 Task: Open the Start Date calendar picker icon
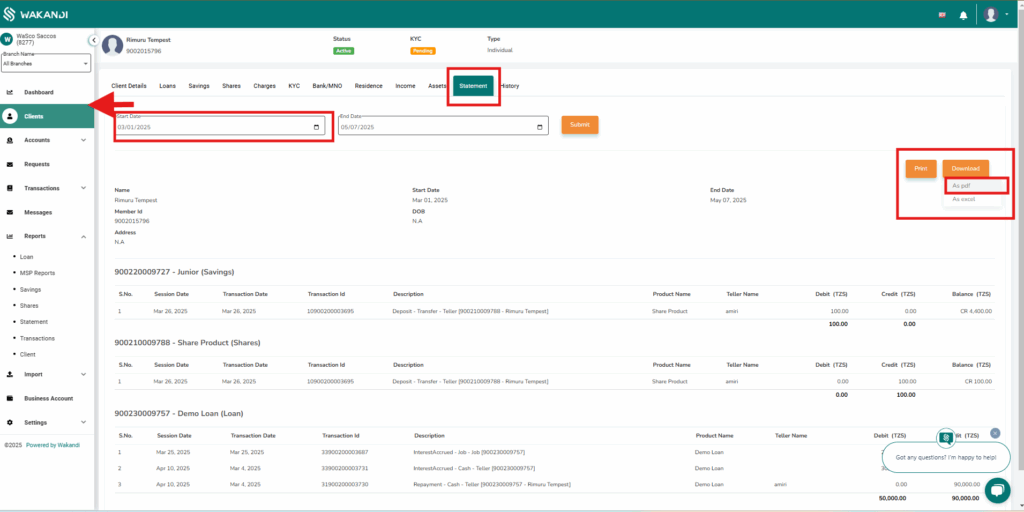pos(317,127)
